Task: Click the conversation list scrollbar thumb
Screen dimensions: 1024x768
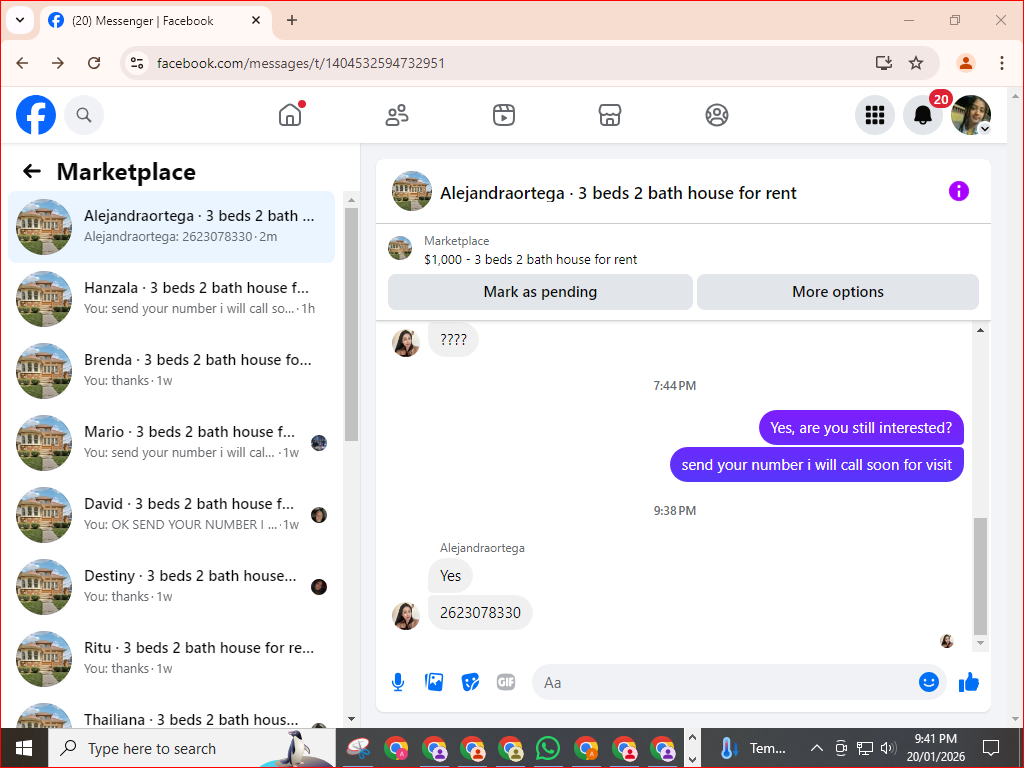Action: (351, 324)
